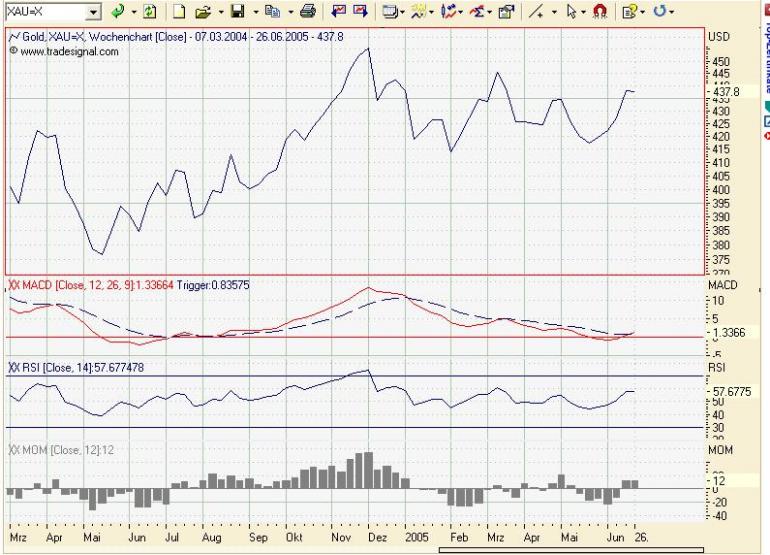Click the refresh document icon
Image resolution: width=770 pixels, height=555 pixels.
(149, 11)
